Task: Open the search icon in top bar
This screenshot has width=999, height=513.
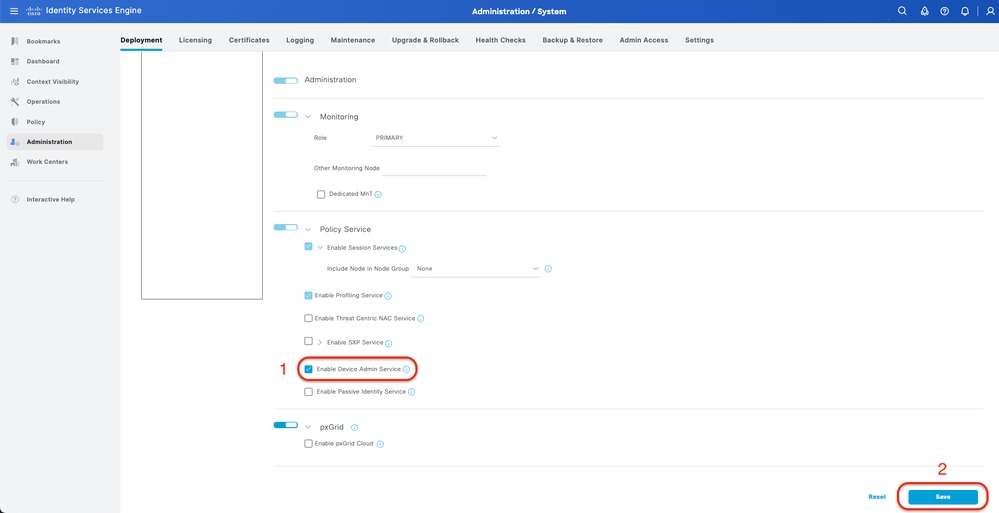Action: tap(902, 11)
